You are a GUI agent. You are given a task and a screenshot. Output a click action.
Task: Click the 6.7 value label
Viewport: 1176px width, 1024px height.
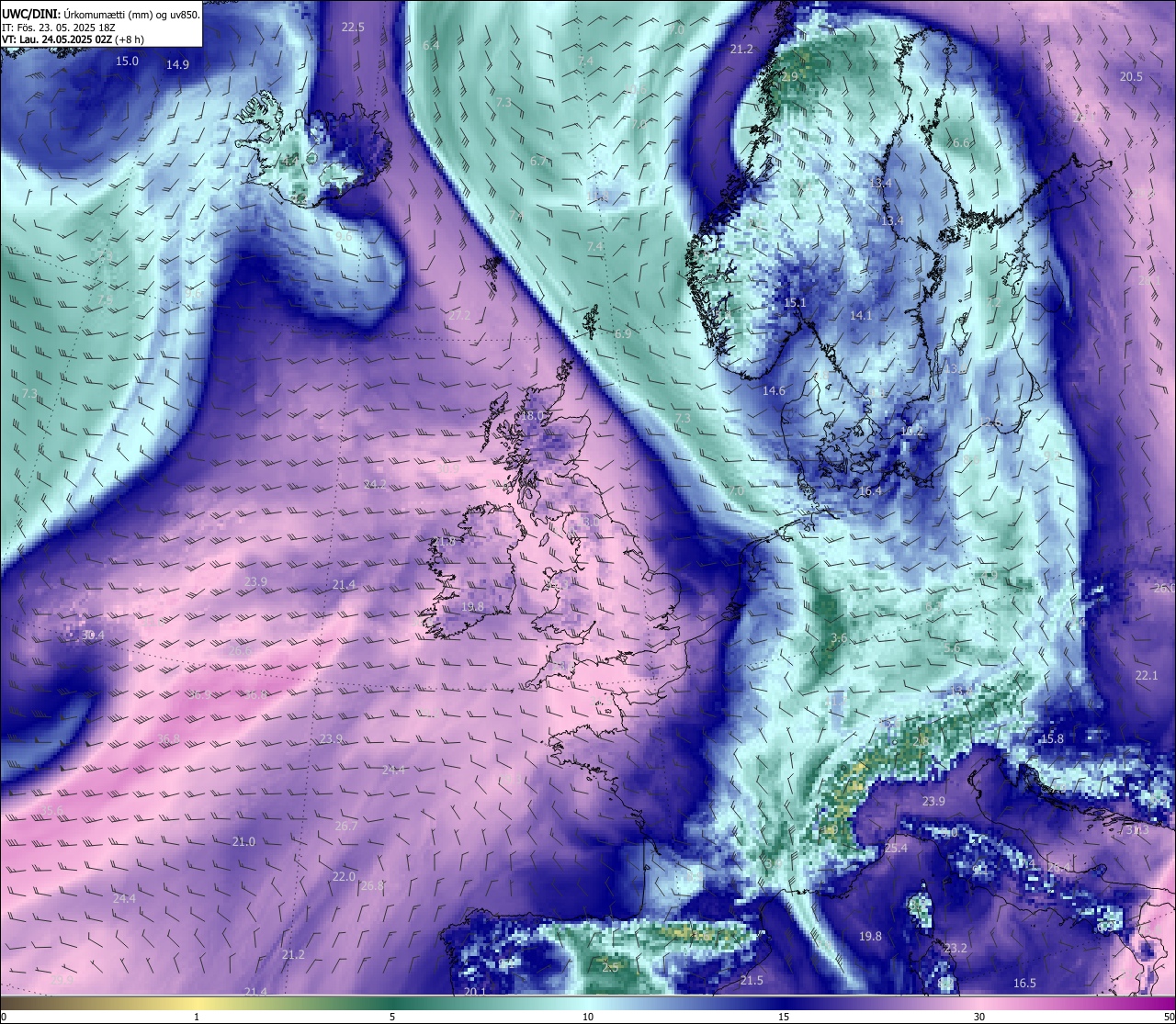pos(539,162)
